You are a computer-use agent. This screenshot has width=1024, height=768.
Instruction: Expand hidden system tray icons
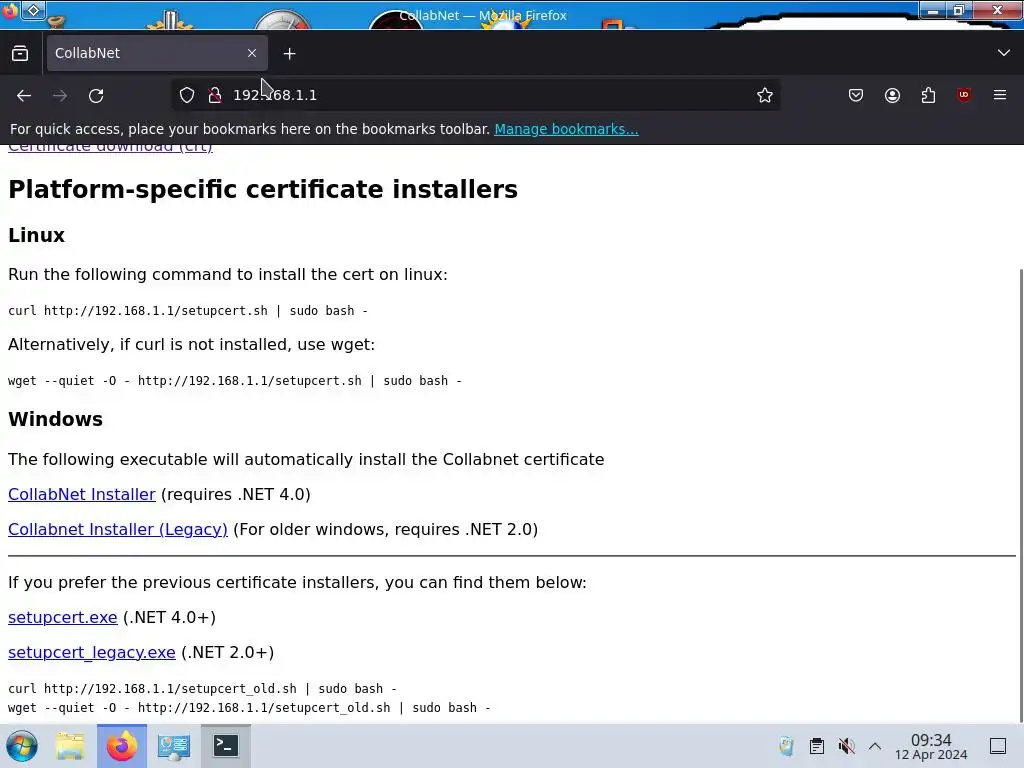tap(875, 746)
